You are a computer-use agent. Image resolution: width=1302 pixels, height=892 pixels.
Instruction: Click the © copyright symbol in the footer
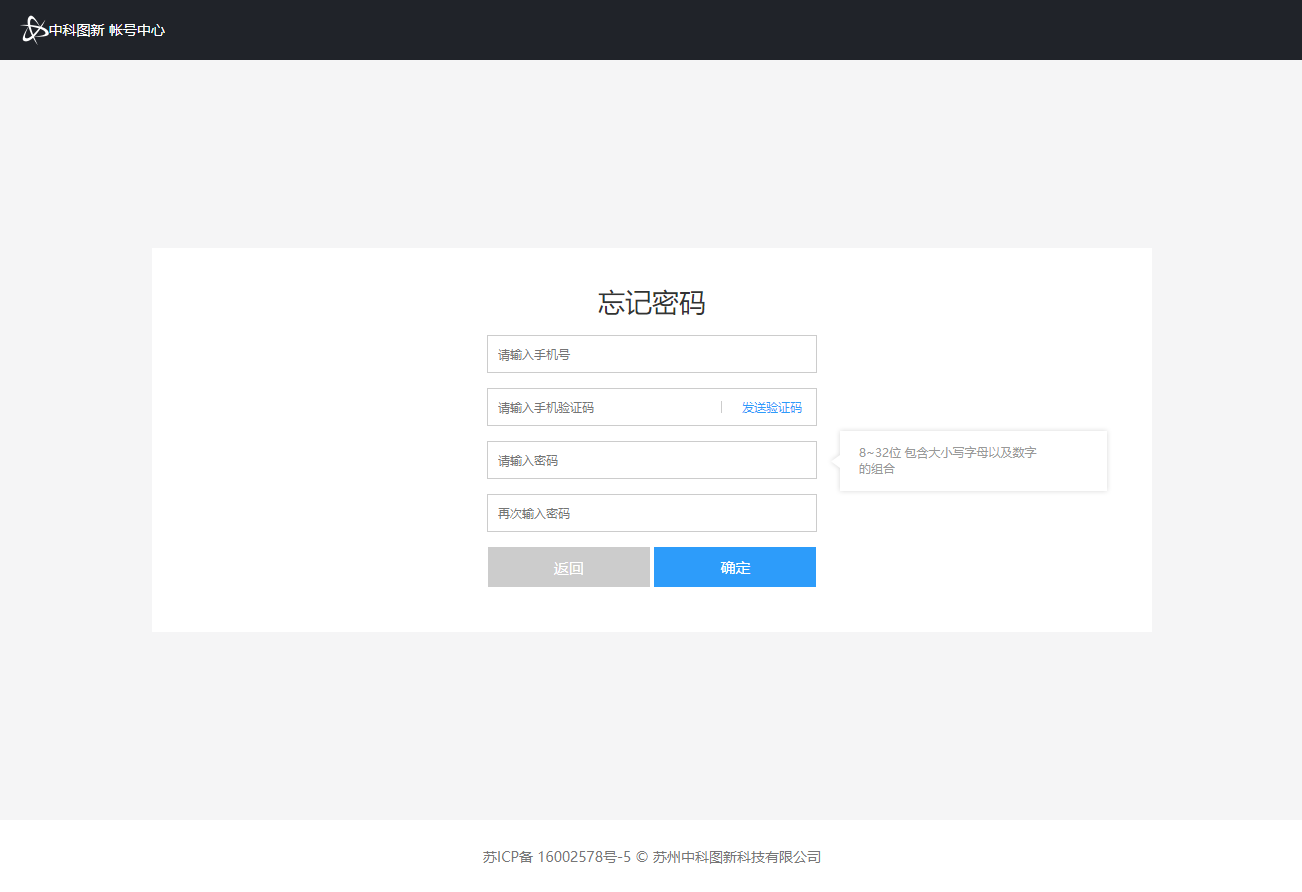tap(642, 857)
